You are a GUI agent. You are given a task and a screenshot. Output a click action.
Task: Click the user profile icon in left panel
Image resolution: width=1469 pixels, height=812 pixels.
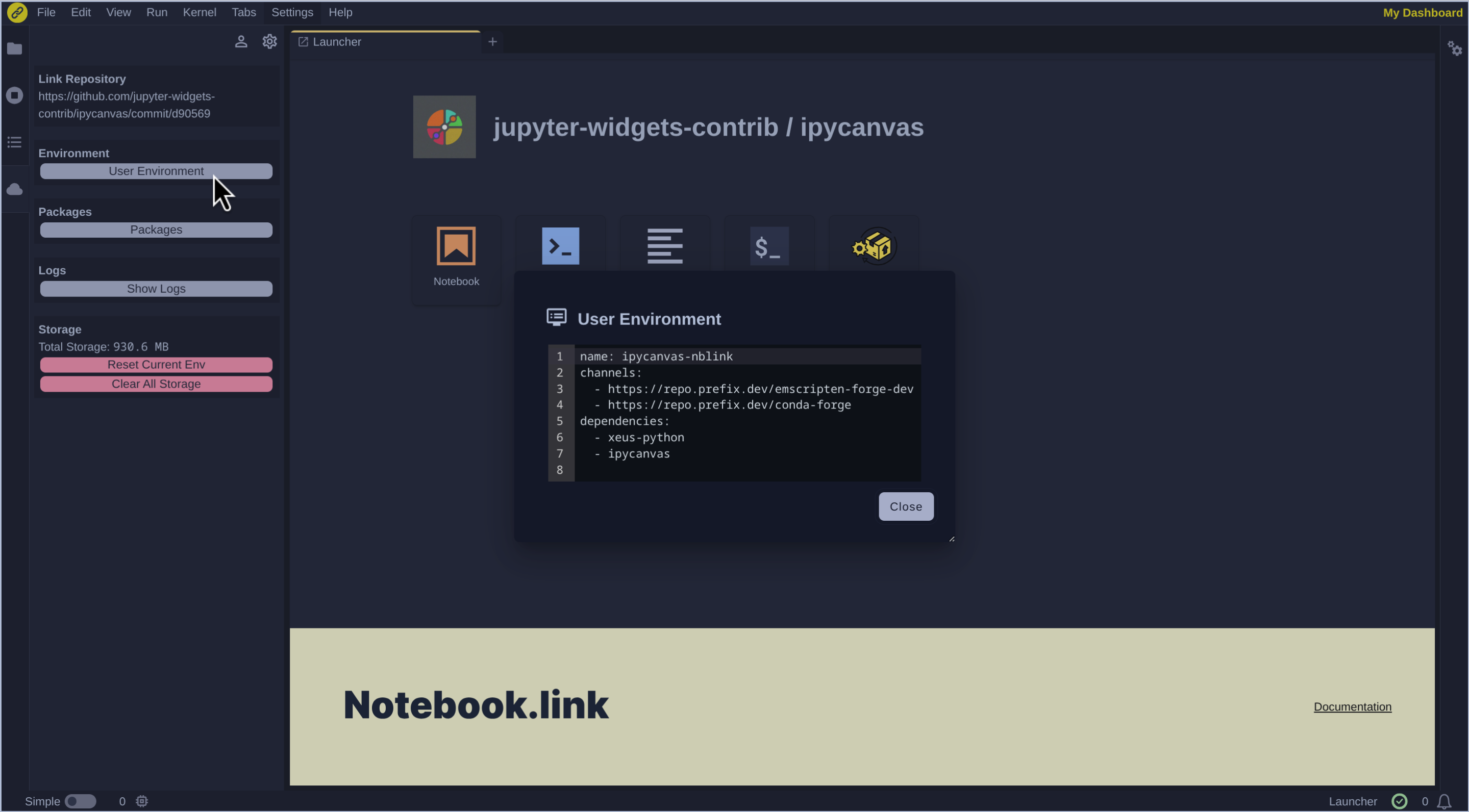tap(241, 41)
